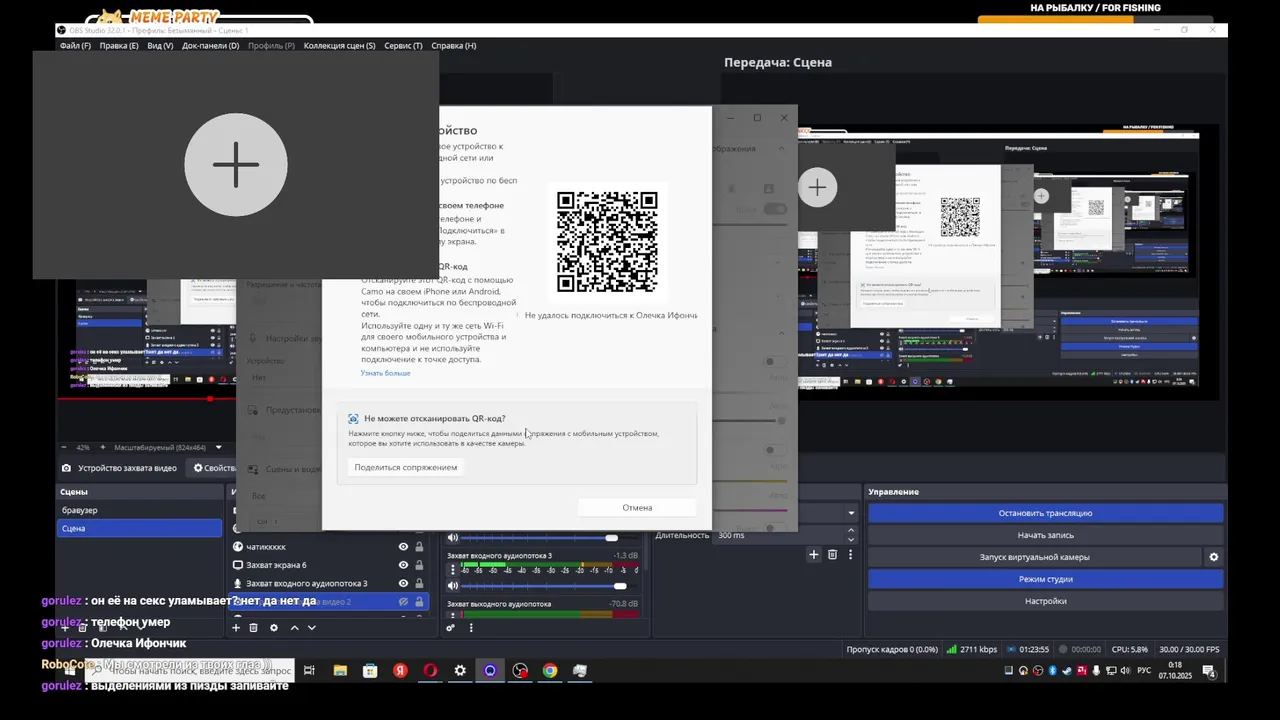Toggle the Режим студии button

pos(1045,579)
